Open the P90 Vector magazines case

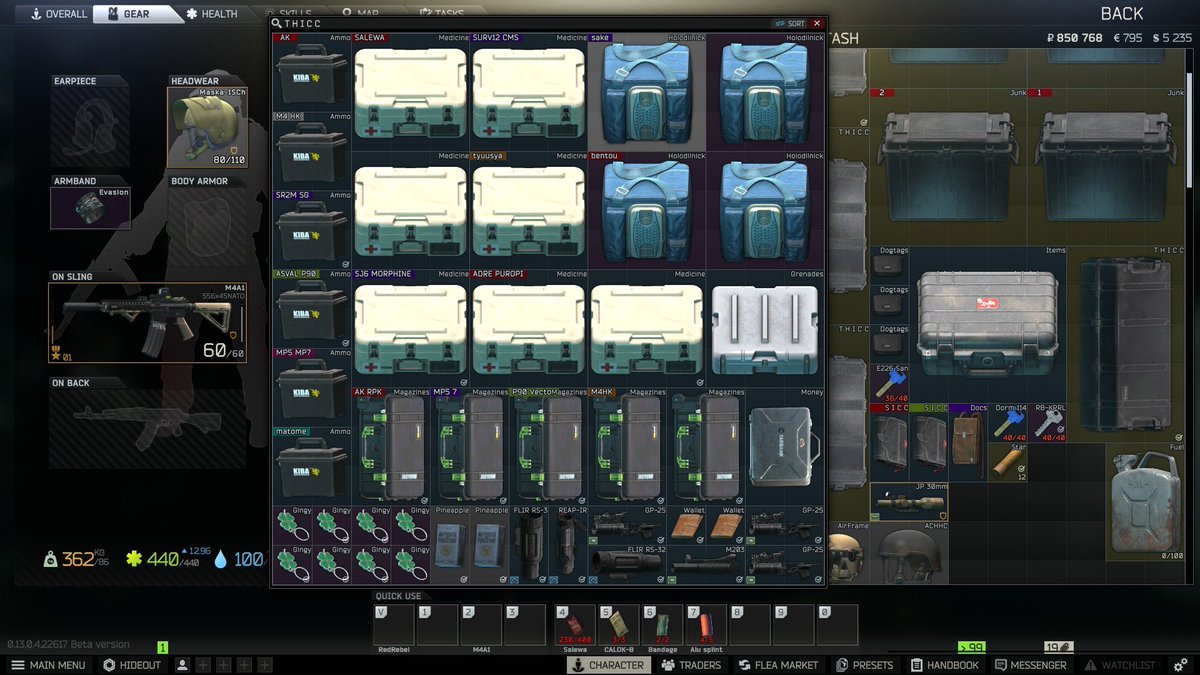tap(549, 446)
